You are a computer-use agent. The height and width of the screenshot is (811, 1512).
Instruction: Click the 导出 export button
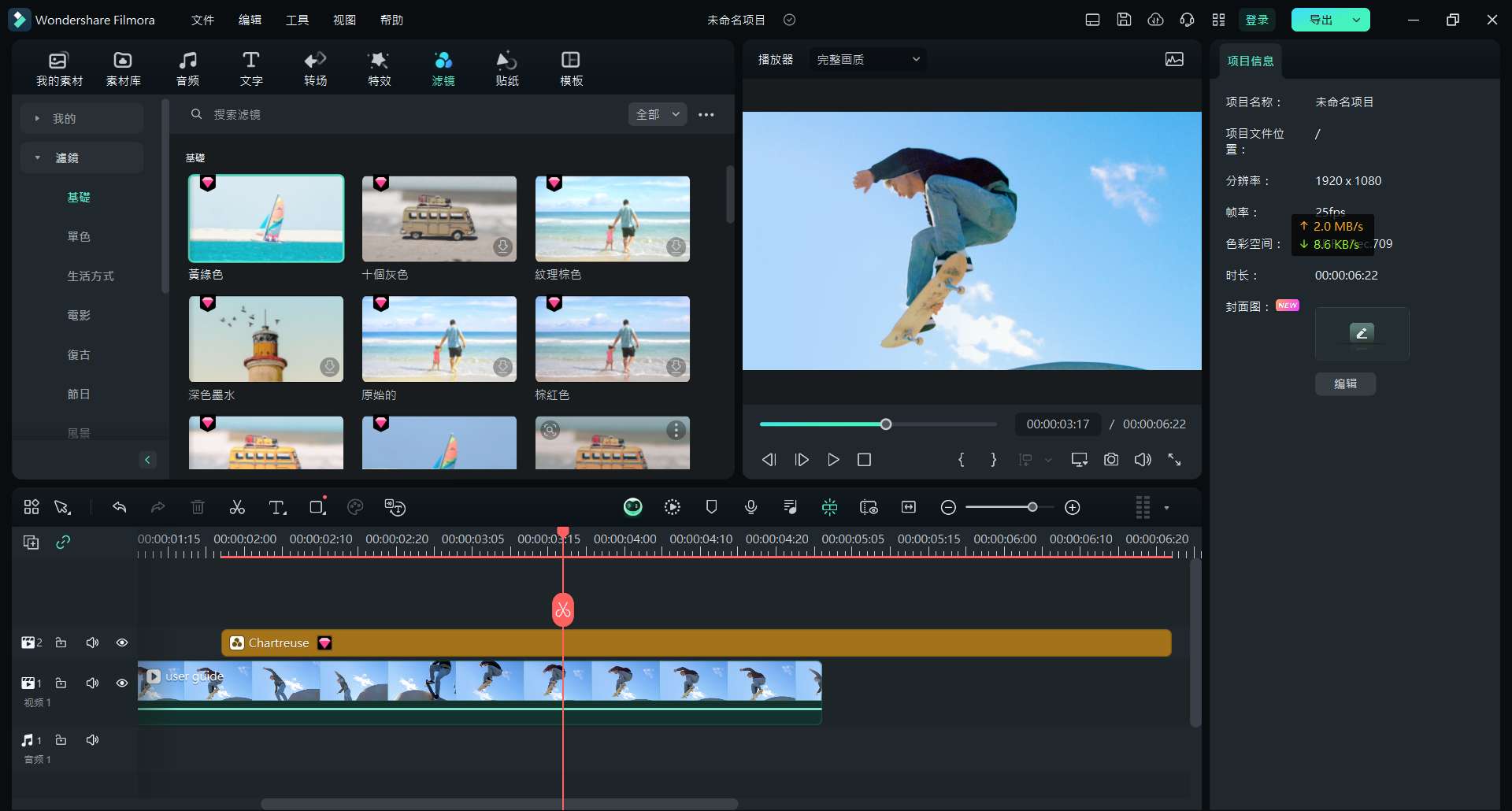point(1321,20)
